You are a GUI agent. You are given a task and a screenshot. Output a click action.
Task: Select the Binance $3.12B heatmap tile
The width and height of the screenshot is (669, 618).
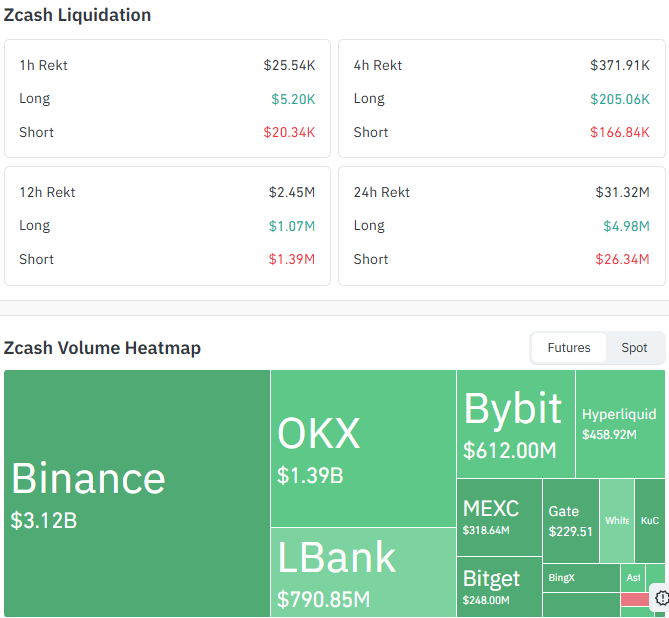tap(137, 493)
